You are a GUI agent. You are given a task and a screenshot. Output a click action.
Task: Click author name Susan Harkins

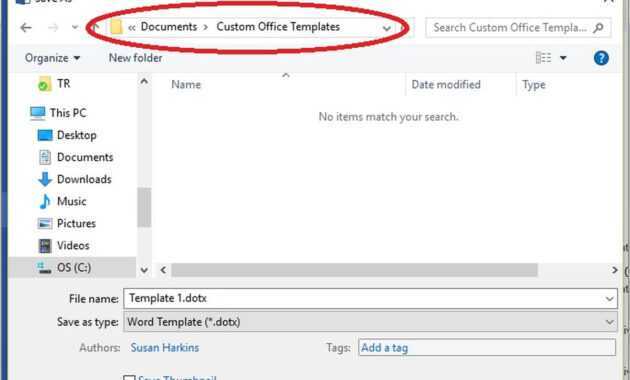(x=165, y=347)
